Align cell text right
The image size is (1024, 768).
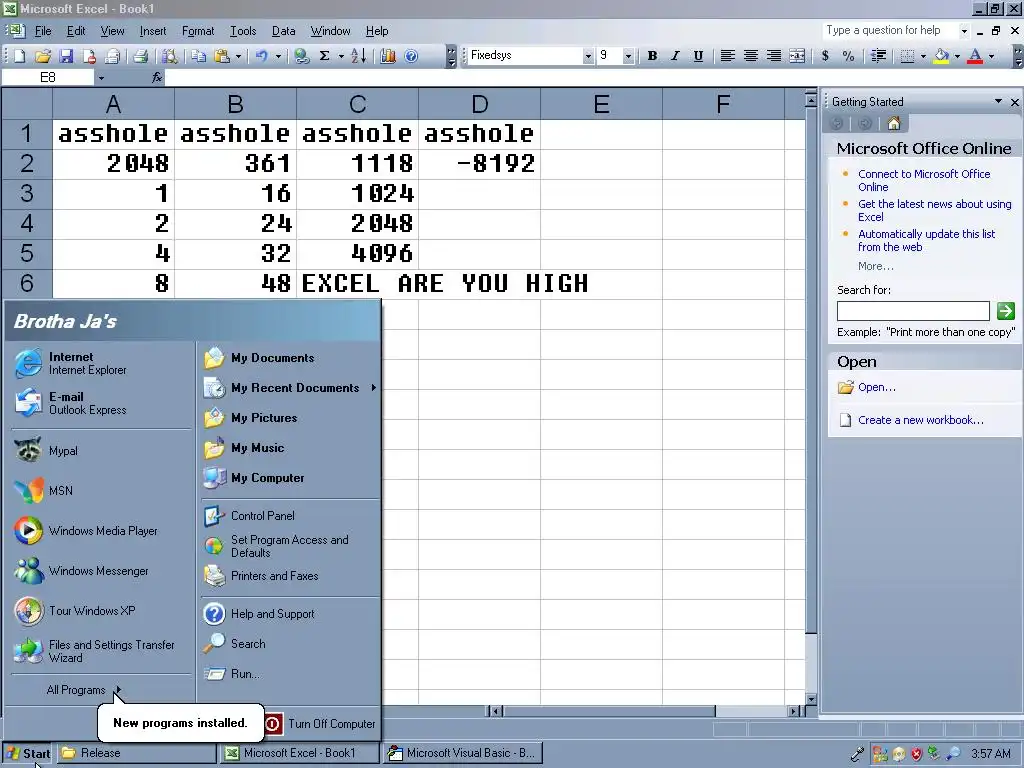pos(774,56)
